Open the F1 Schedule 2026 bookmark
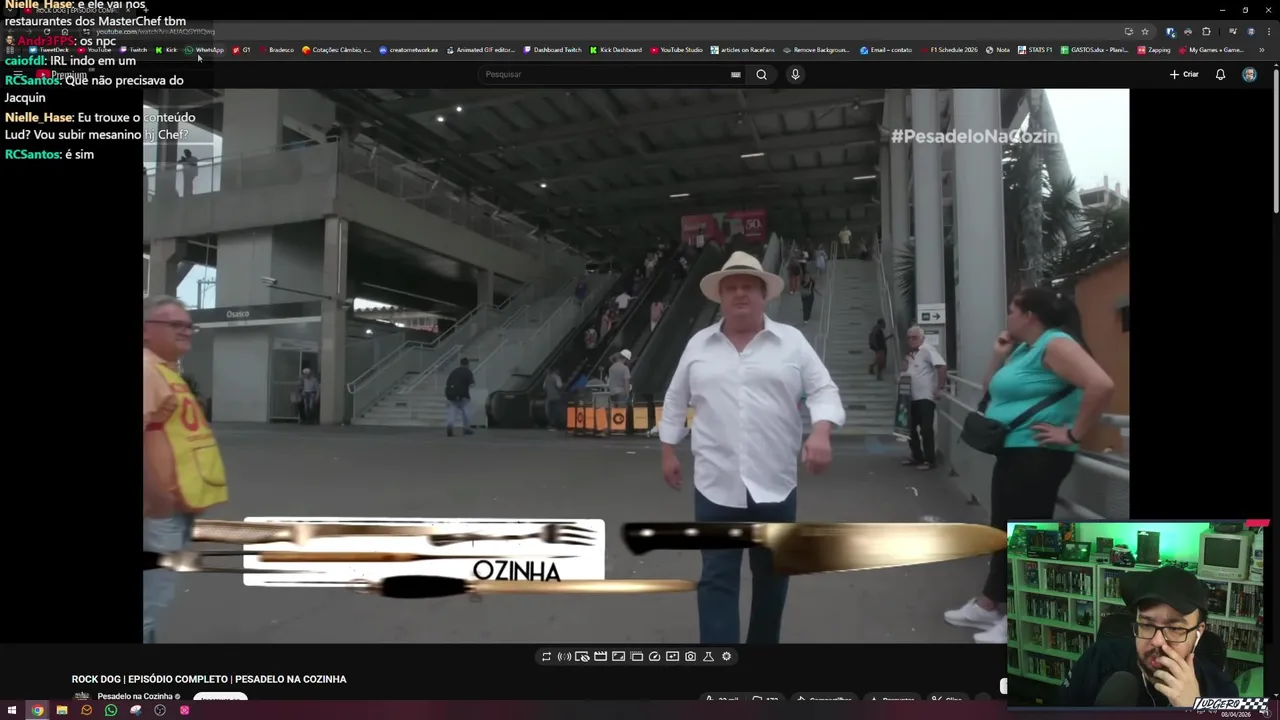 [x=949, y=50]
